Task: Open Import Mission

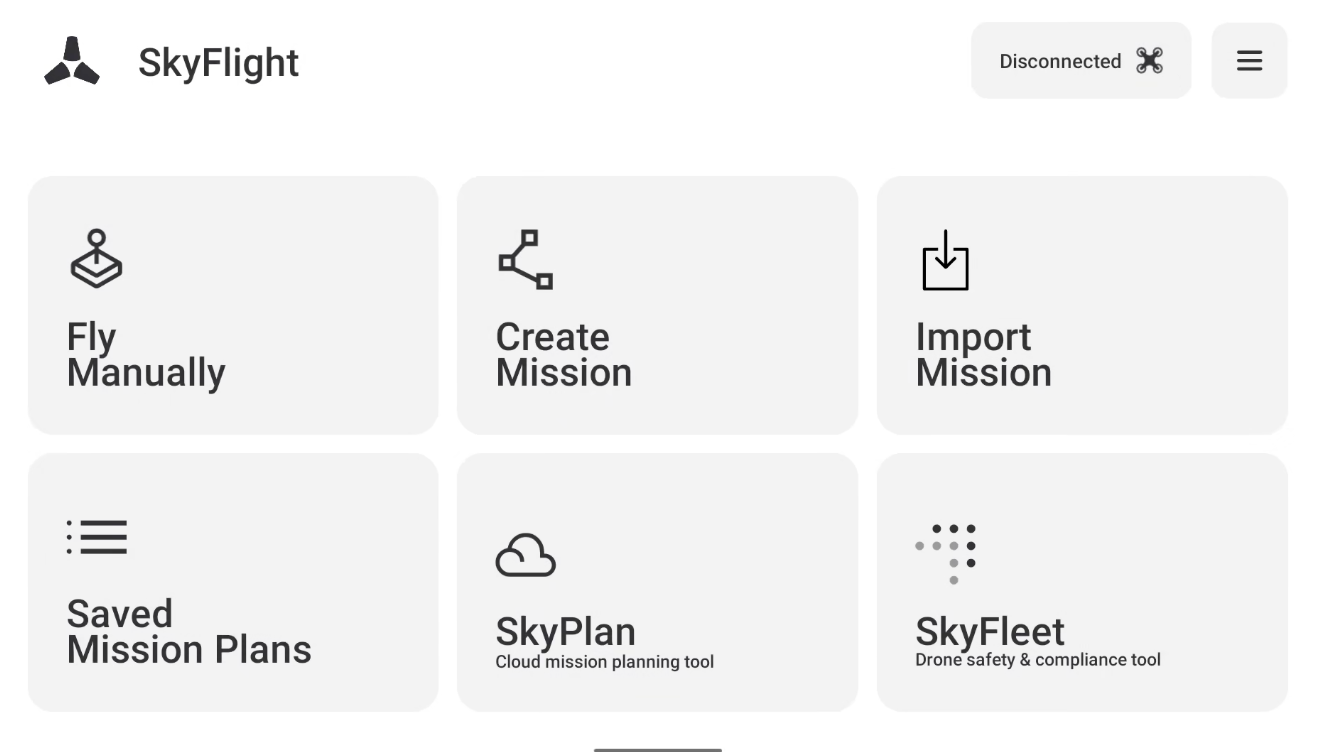Action: pos(1082,305)
